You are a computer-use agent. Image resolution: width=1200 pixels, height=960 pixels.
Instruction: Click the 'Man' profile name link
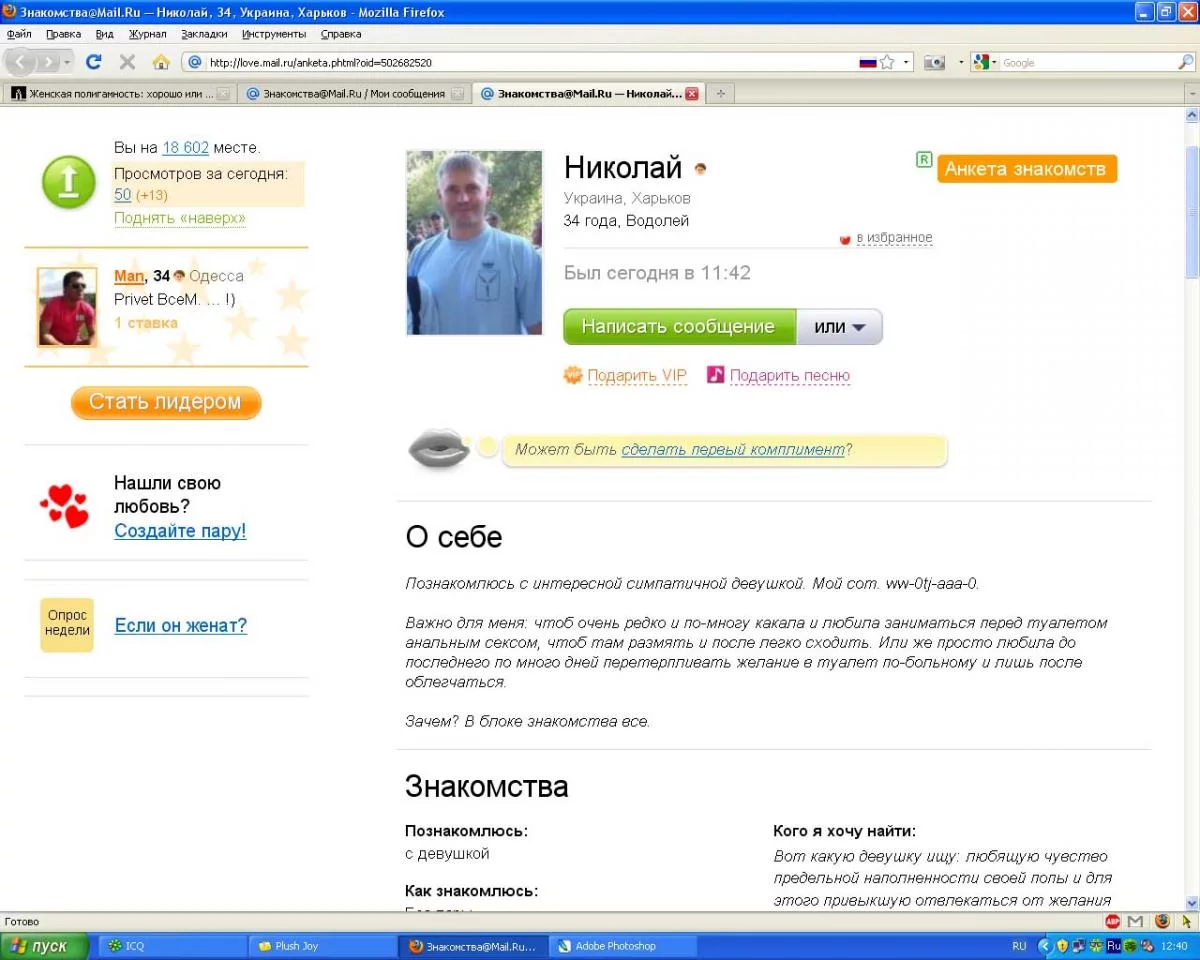coord(129,276)
